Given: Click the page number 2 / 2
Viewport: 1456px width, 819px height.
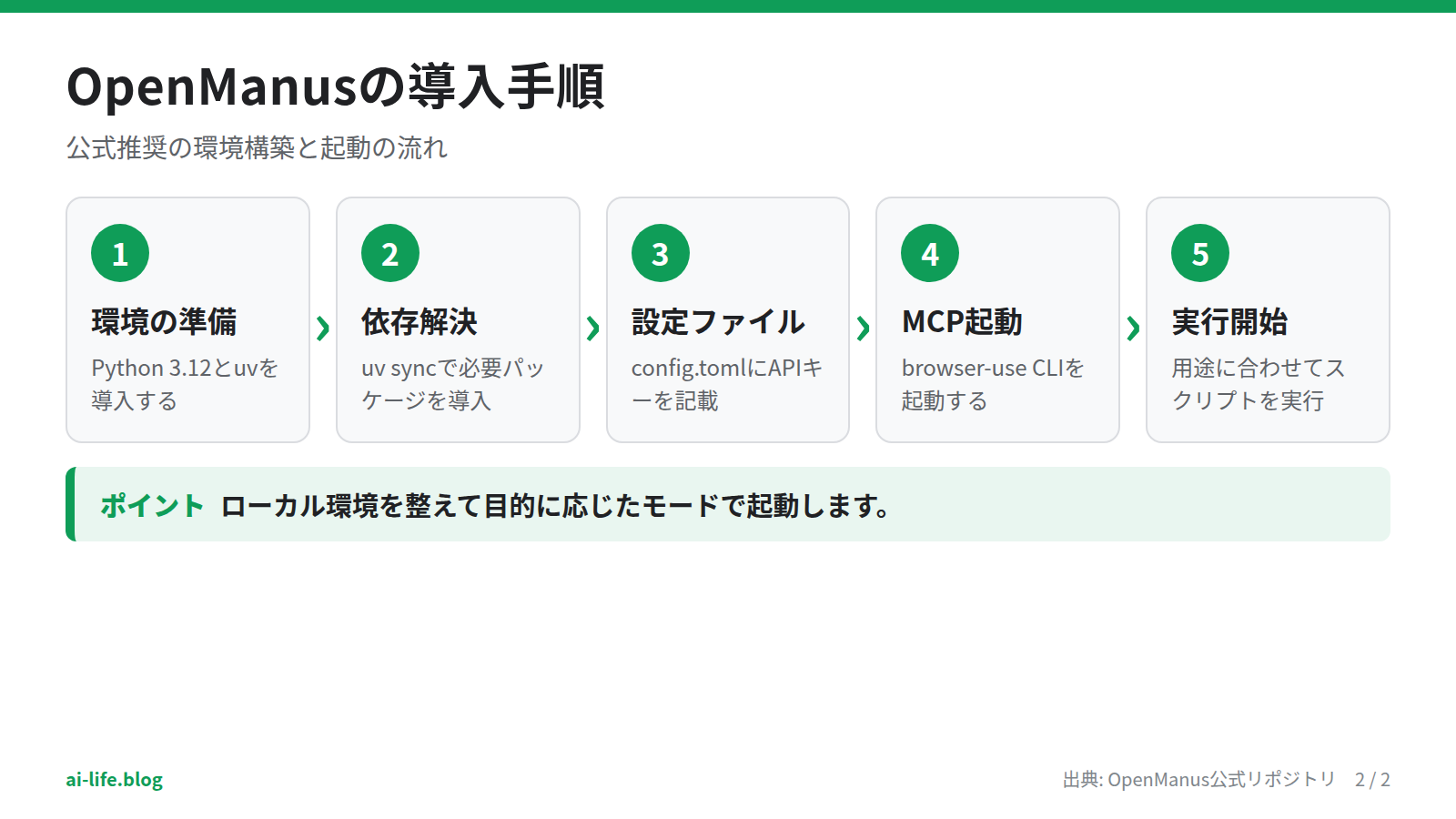Looking at the screenshot, I should pos(1372,780).
